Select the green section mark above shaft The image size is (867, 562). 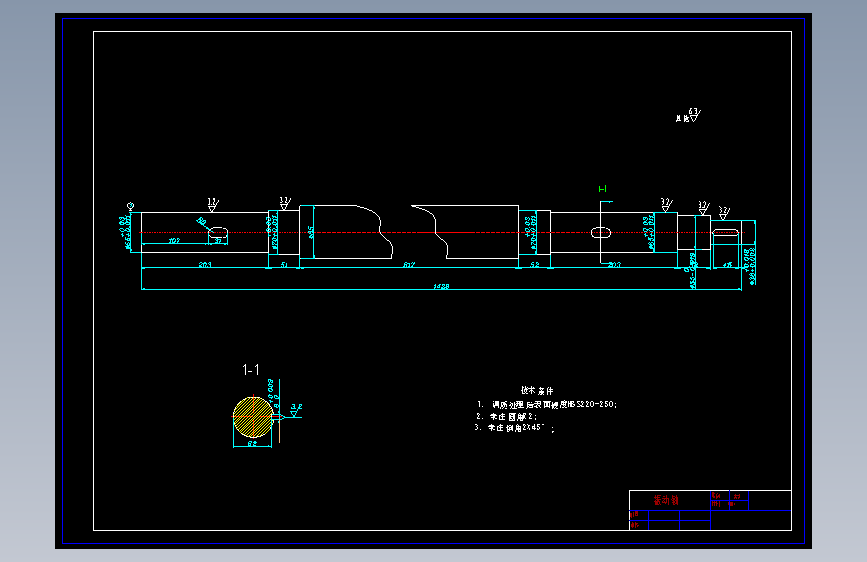click(x=603, y=189)
